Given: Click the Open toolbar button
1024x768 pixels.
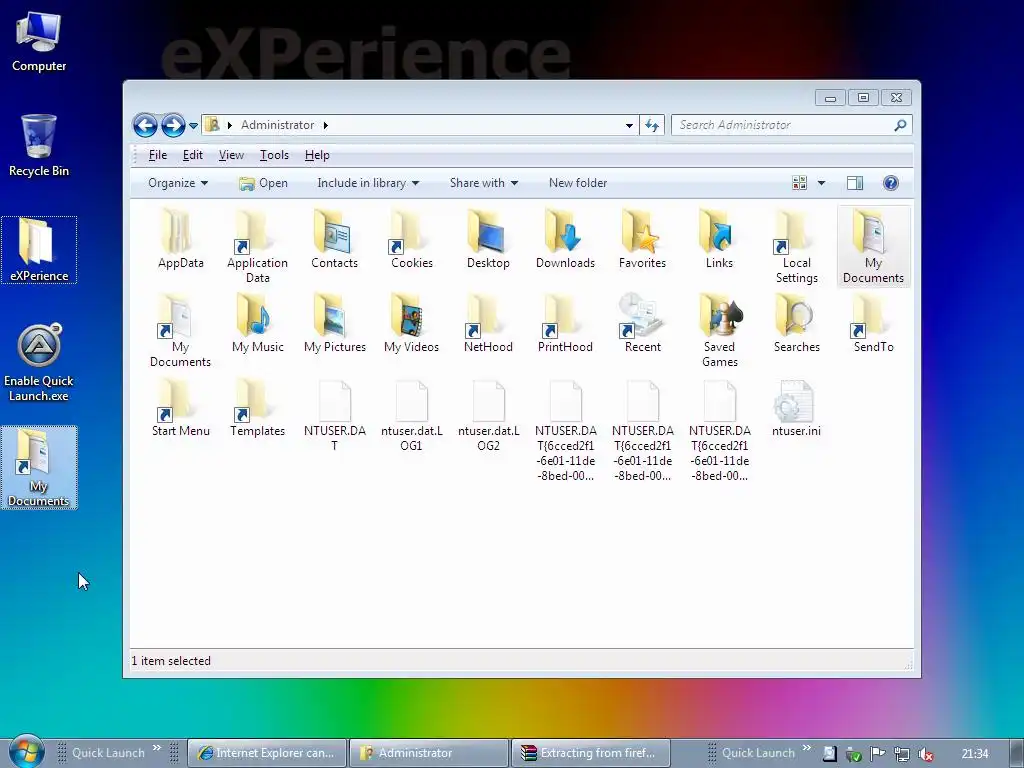Looking at the screenshot, I should tap(263, 183).
